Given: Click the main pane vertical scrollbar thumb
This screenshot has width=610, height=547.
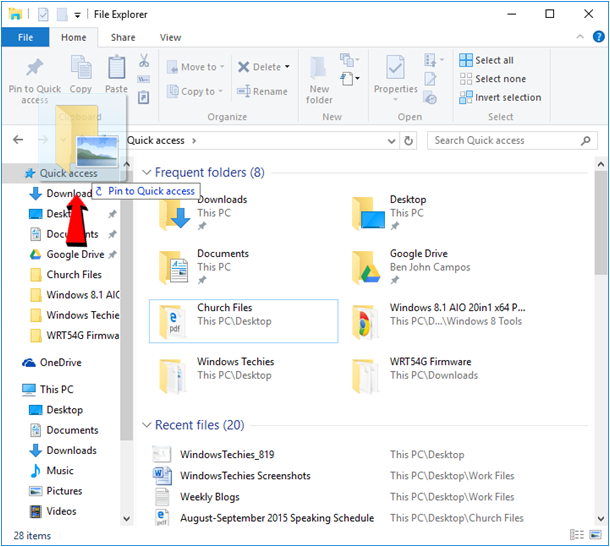Looking at the screenshot, I should pos(601,222).
